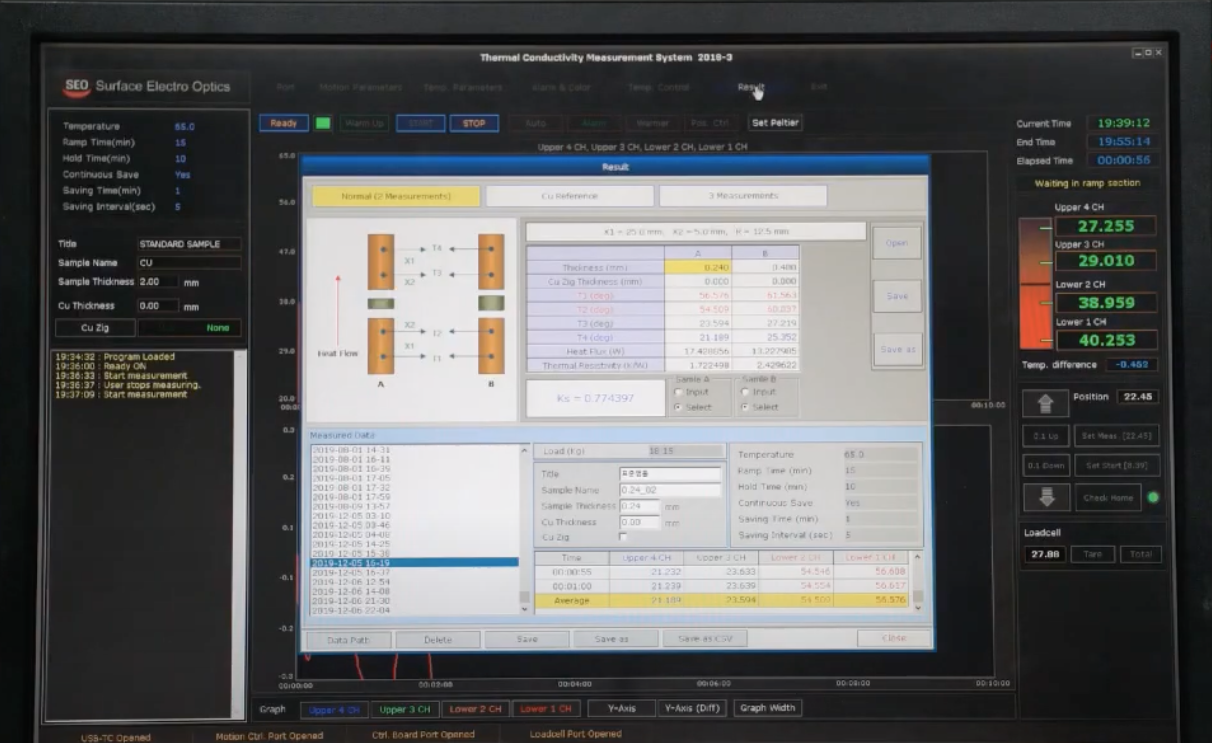Click the Save as CSV button
Viewport: 1212px width, 743px height.
click(704, 639)
